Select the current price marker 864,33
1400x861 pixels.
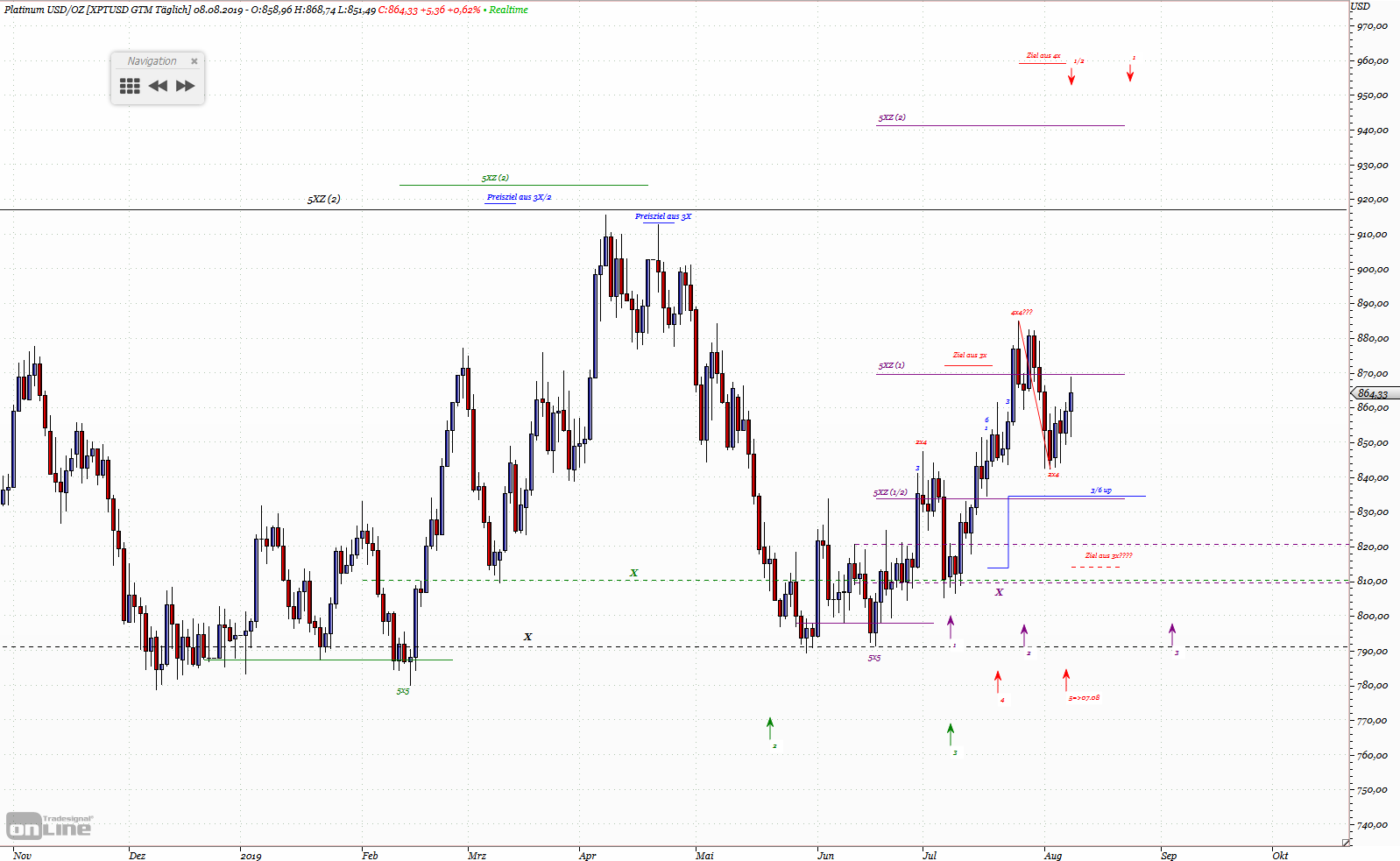tap(1373, 394)
